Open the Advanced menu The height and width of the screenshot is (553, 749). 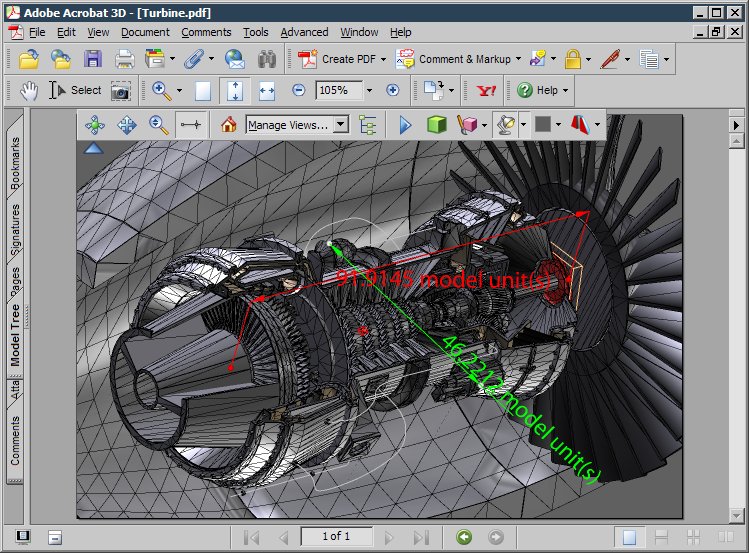coord(304,32)
